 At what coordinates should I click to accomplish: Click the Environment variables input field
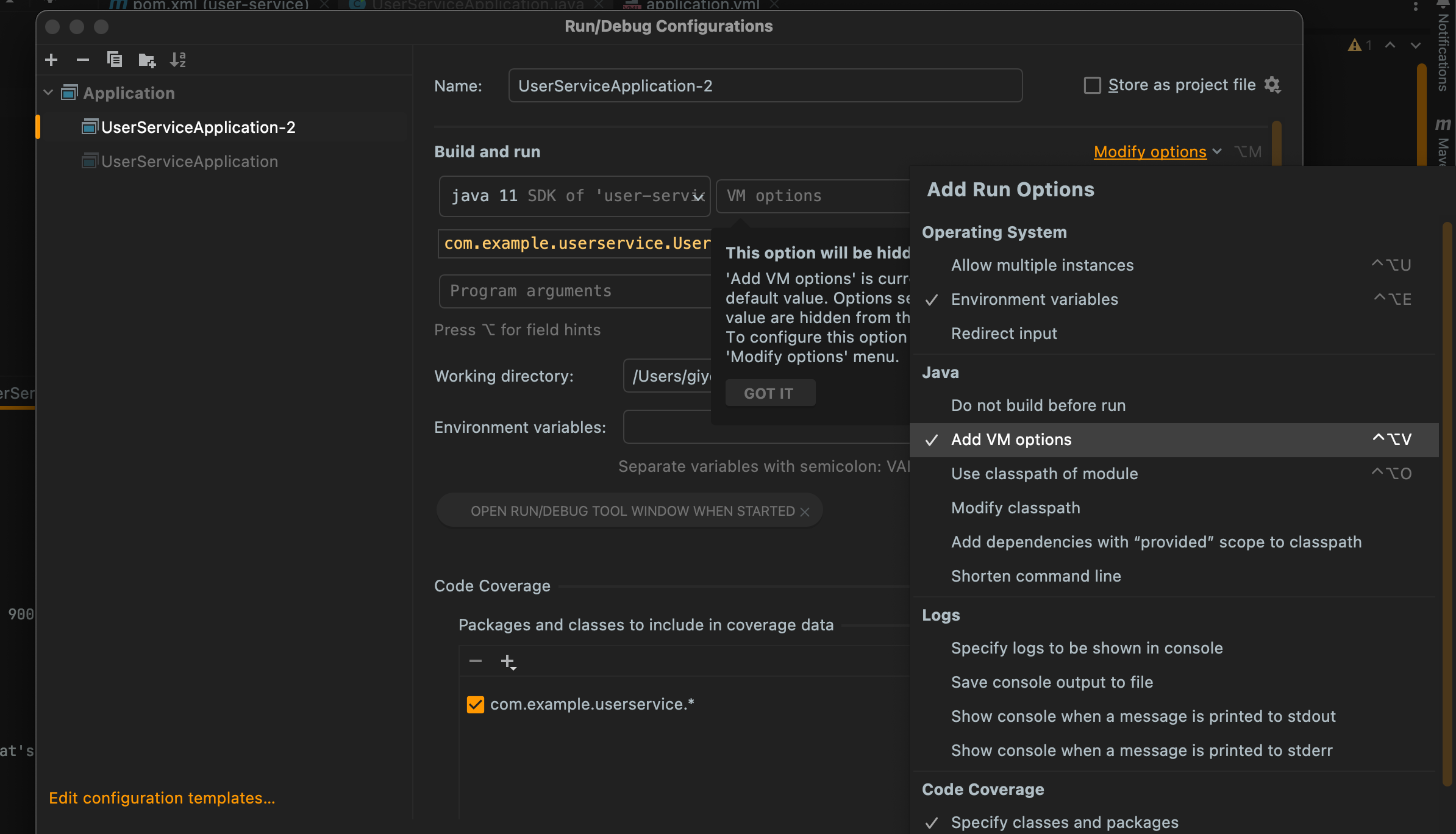point(766,427)
